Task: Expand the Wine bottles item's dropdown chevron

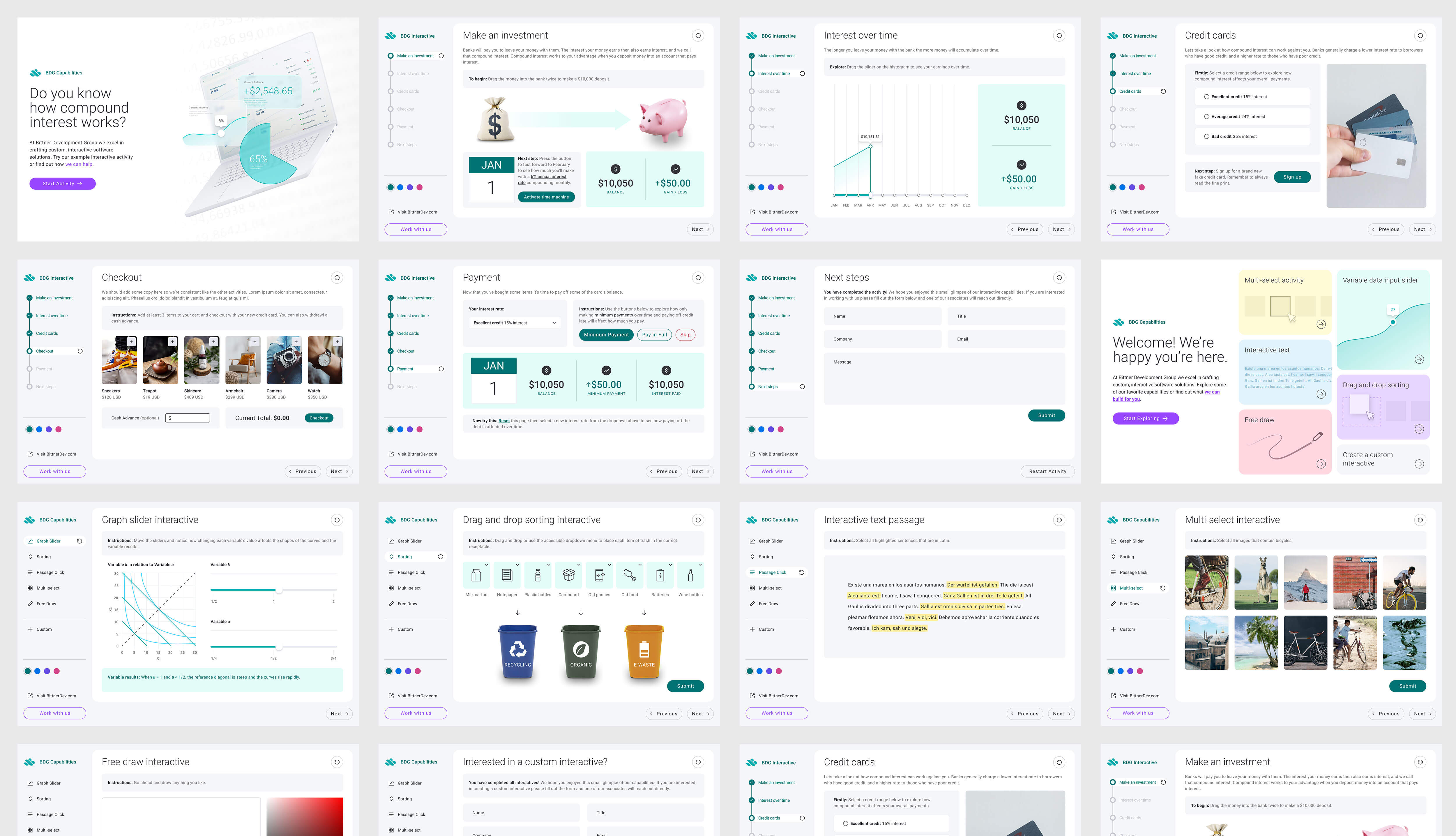Action: point(701,565)
